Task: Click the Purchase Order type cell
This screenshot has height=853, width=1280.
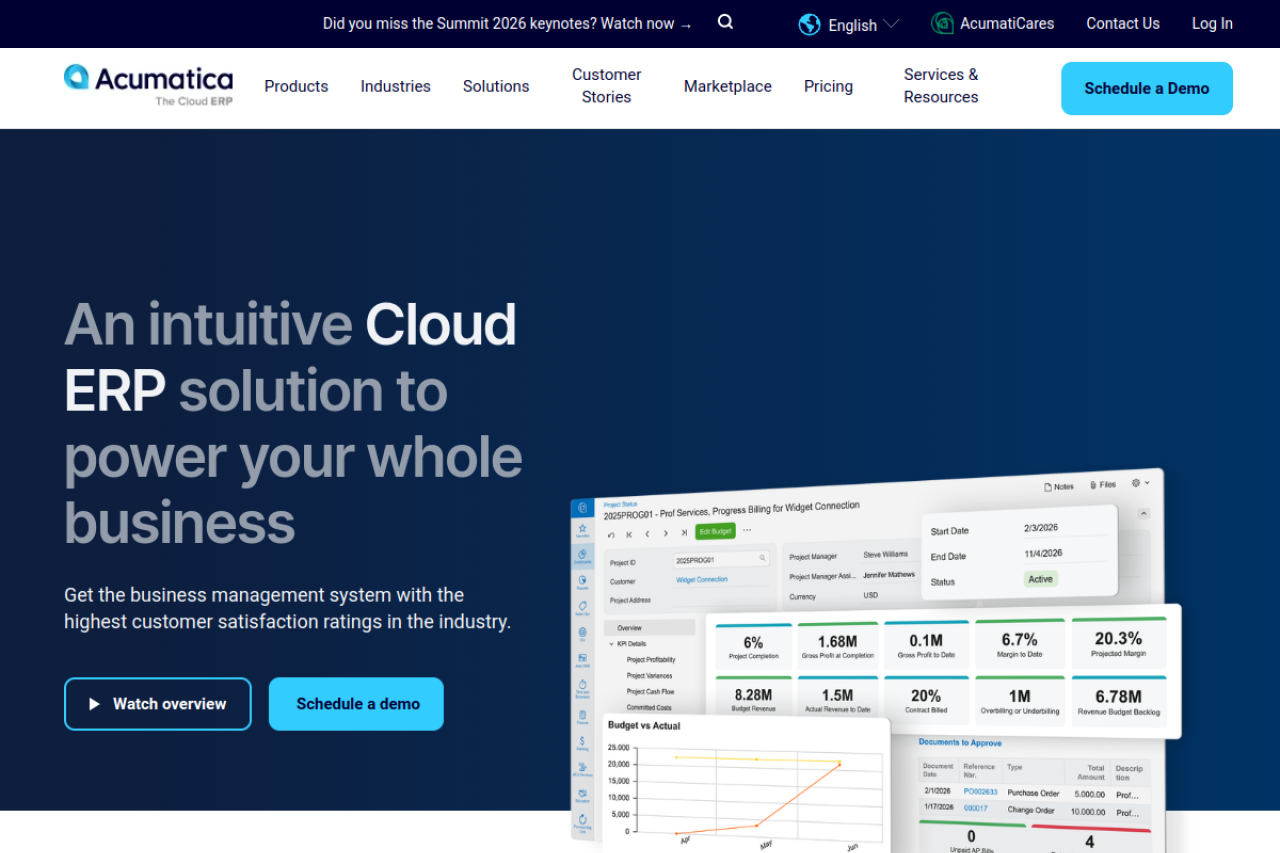Action: (1033, 793)
